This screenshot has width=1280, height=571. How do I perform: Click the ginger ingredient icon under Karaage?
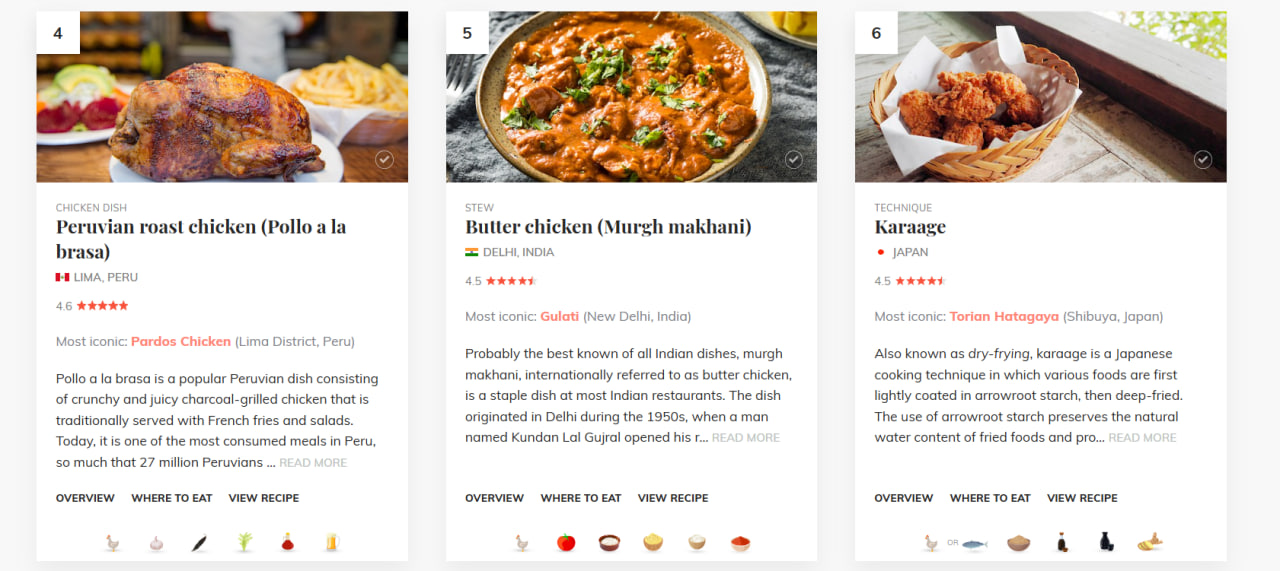tap(1150, 543)
